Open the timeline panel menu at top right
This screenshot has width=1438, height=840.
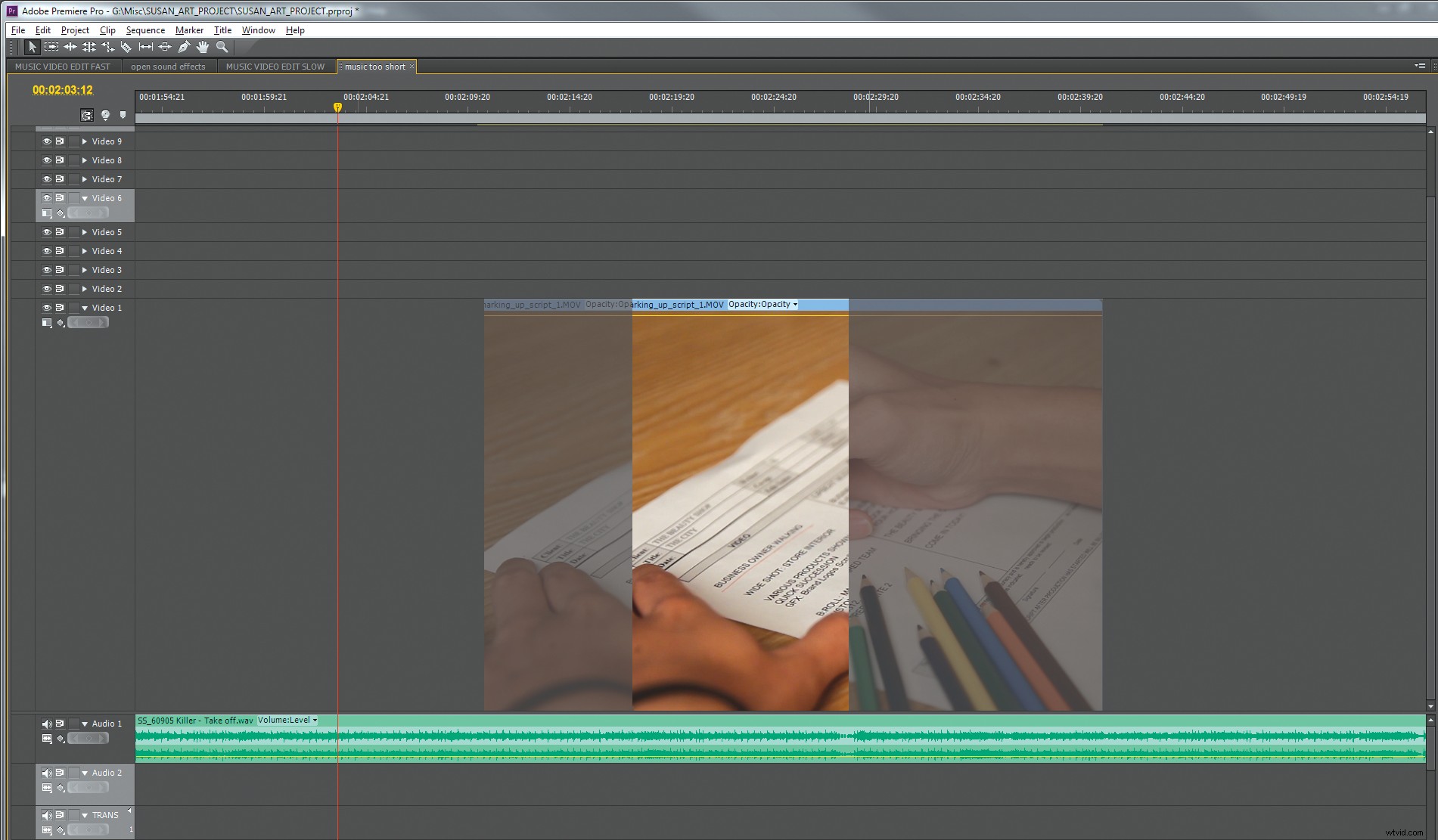click(1421, 65)
